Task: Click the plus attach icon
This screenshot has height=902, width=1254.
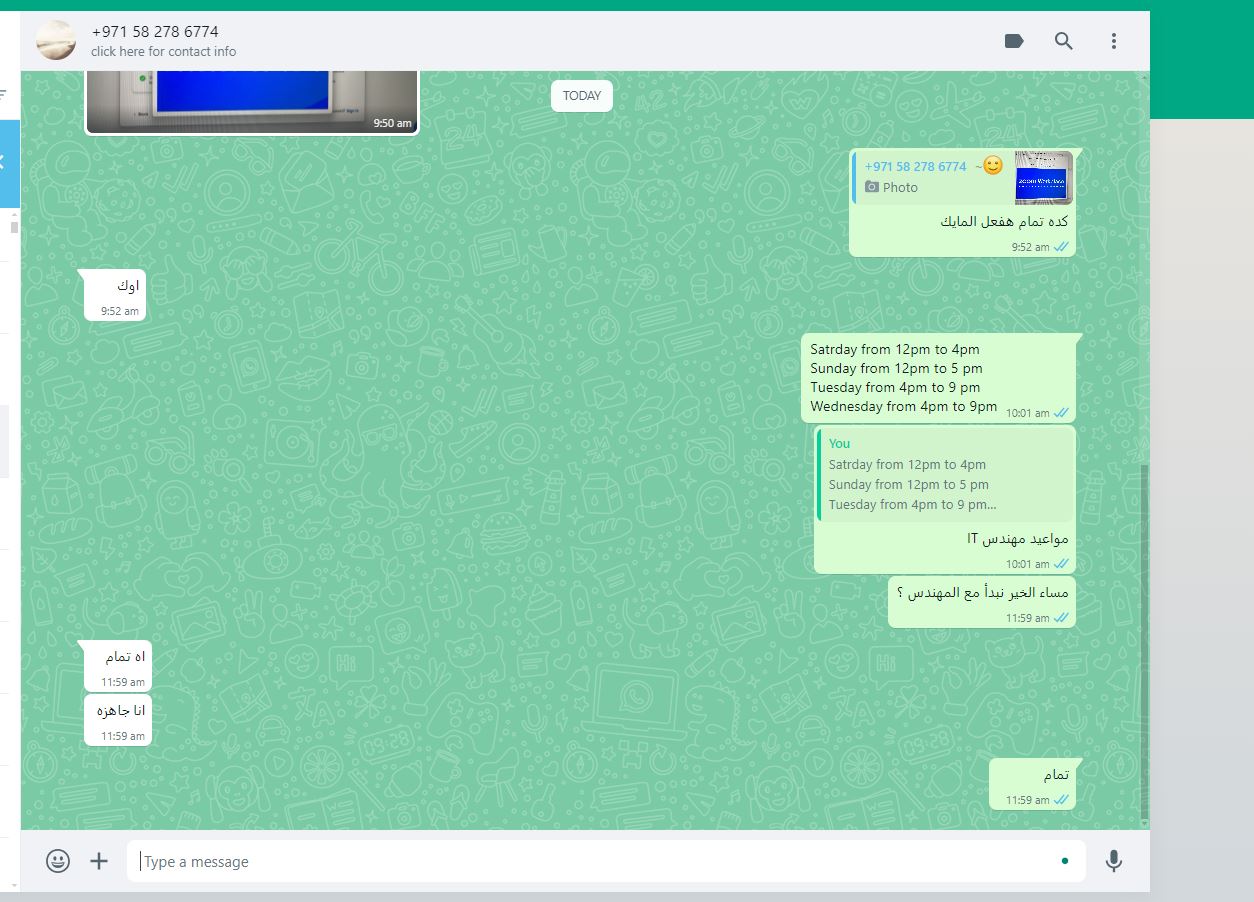Action: click(99, 861)
